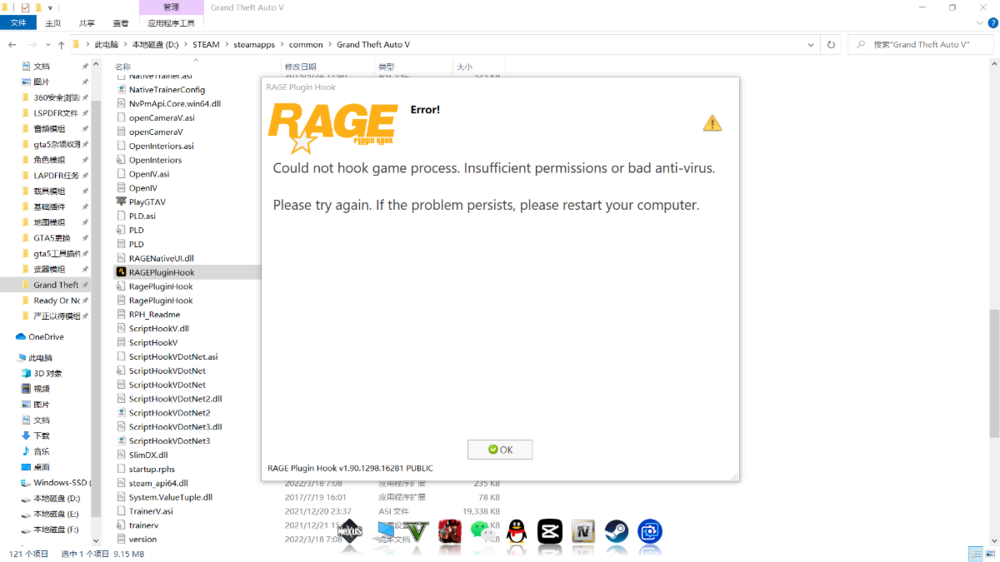Select the startup.rphs file
Screen dimensions: 1000x562
[152, 469]
